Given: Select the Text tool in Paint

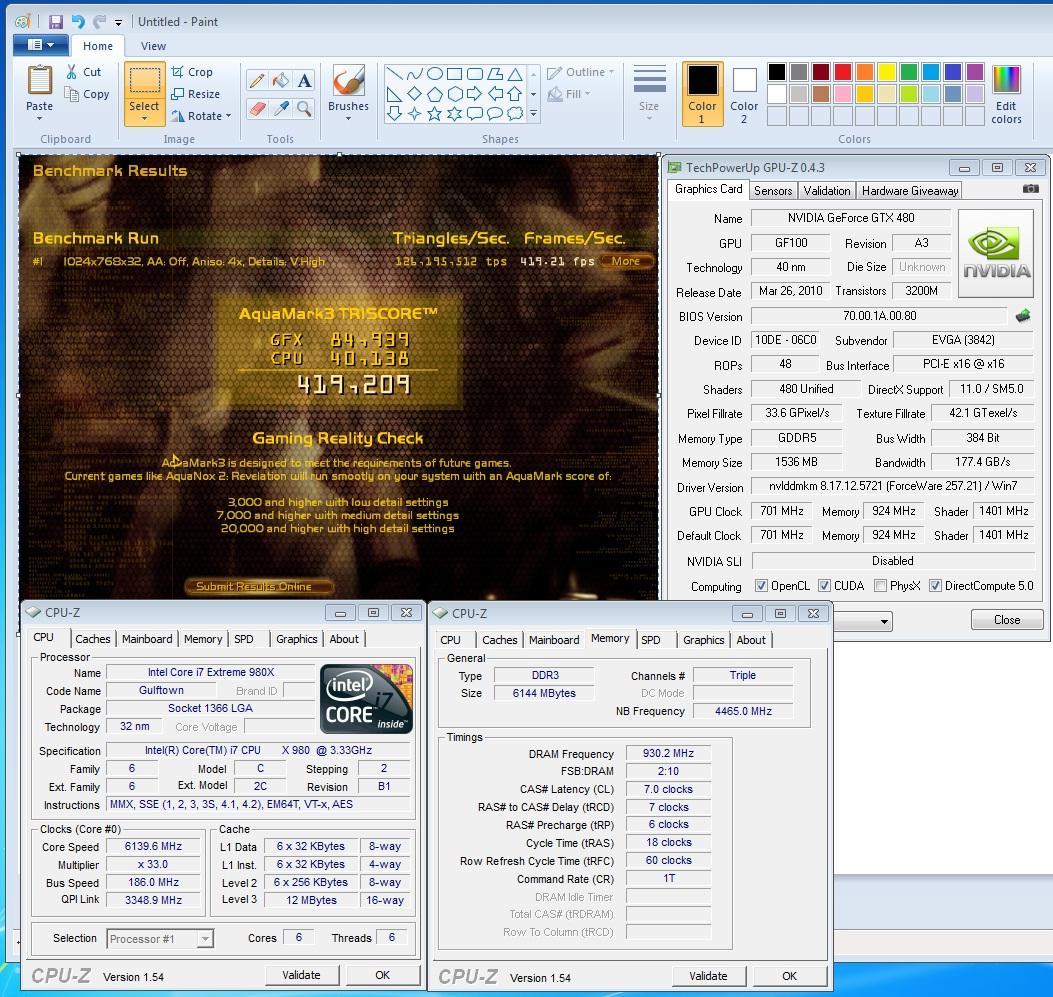Looking at the screenshot, I should (x=304, y=81).
